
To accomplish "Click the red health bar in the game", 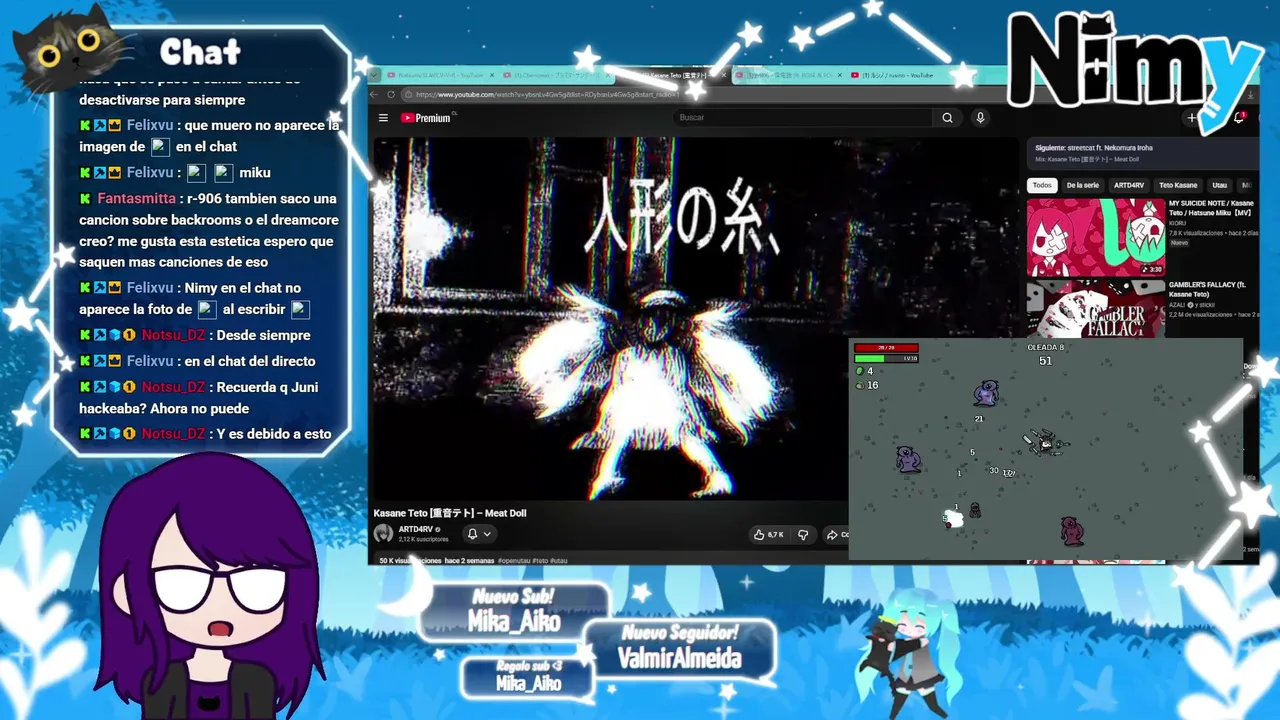I will [x=886, y=348].
